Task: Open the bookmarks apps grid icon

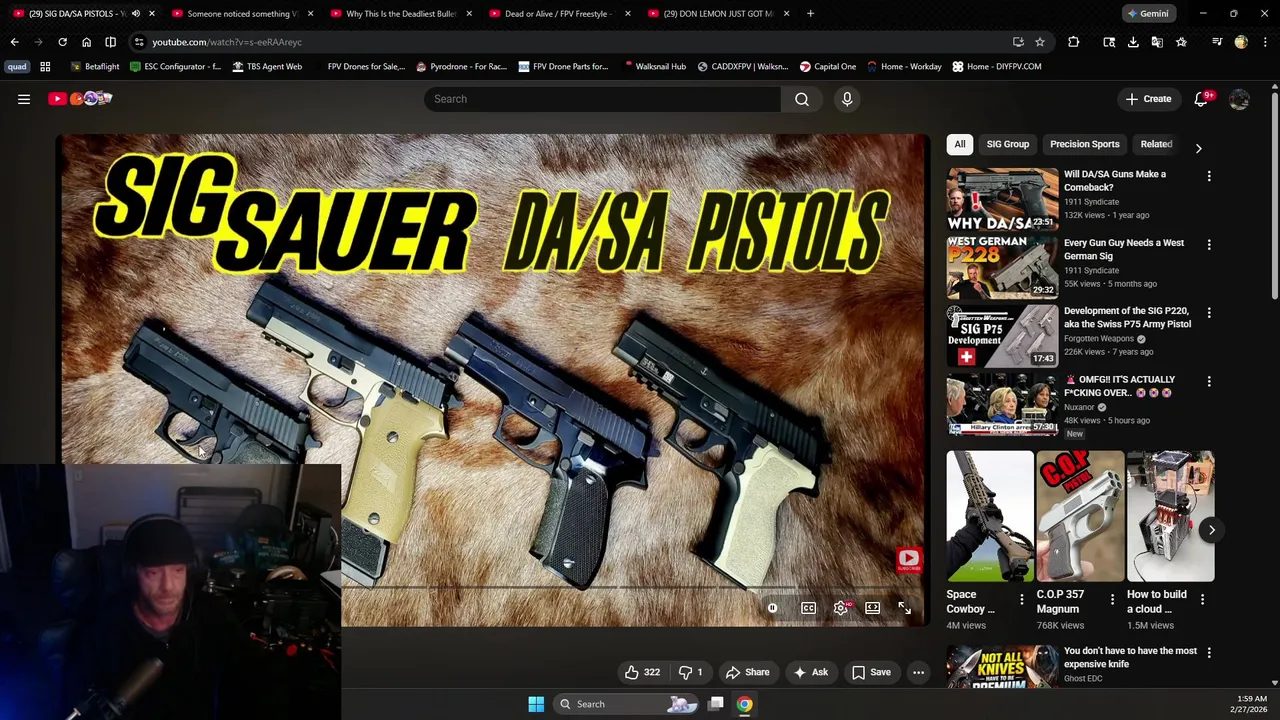Action: click(x=45, y=67)
